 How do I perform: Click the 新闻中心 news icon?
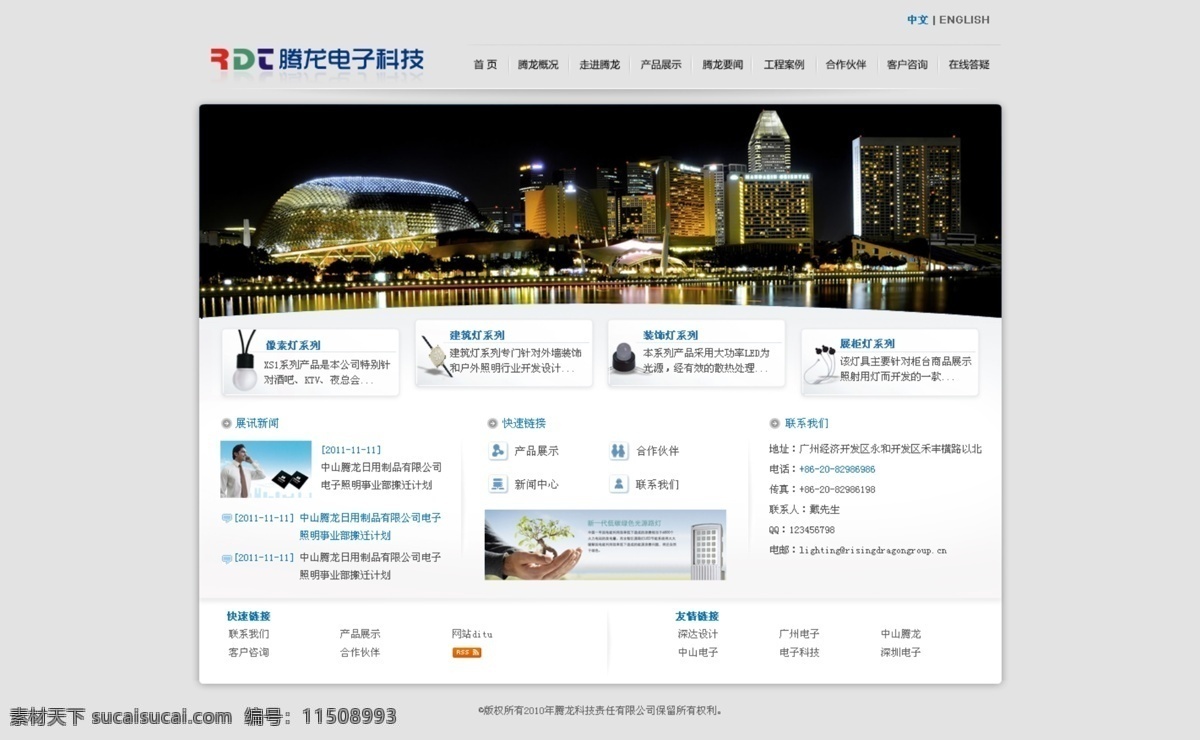tap(498, 484)
